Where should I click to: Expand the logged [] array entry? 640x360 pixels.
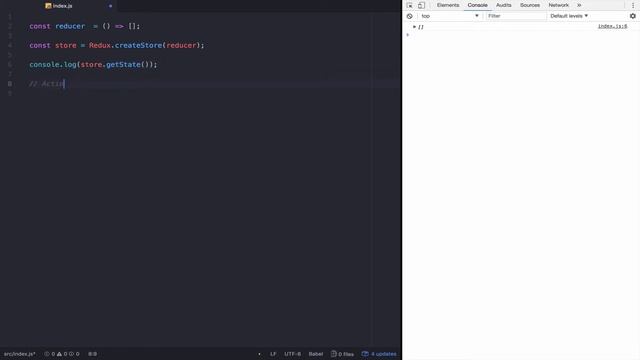coord(414,27)
